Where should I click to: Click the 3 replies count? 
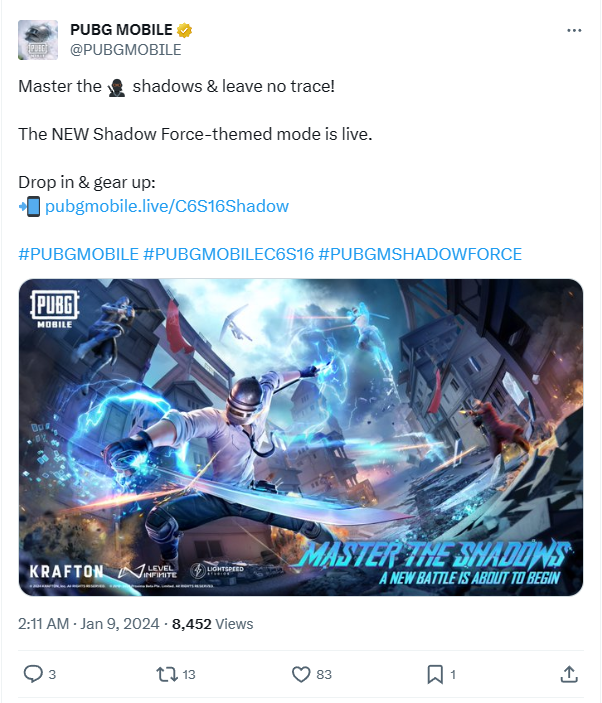pos(52,674)
